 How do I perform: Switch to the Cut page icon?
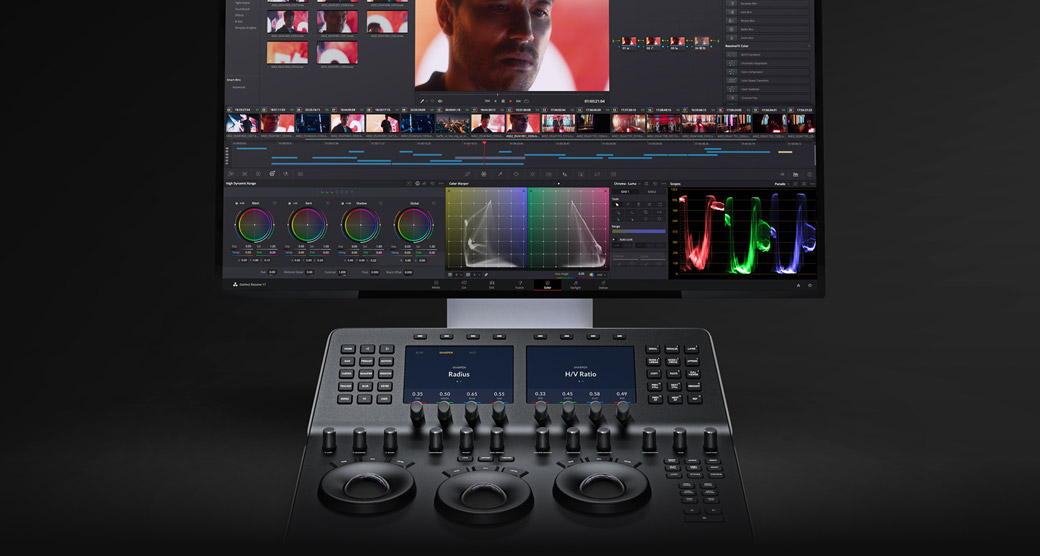click(x=464, y=284)
